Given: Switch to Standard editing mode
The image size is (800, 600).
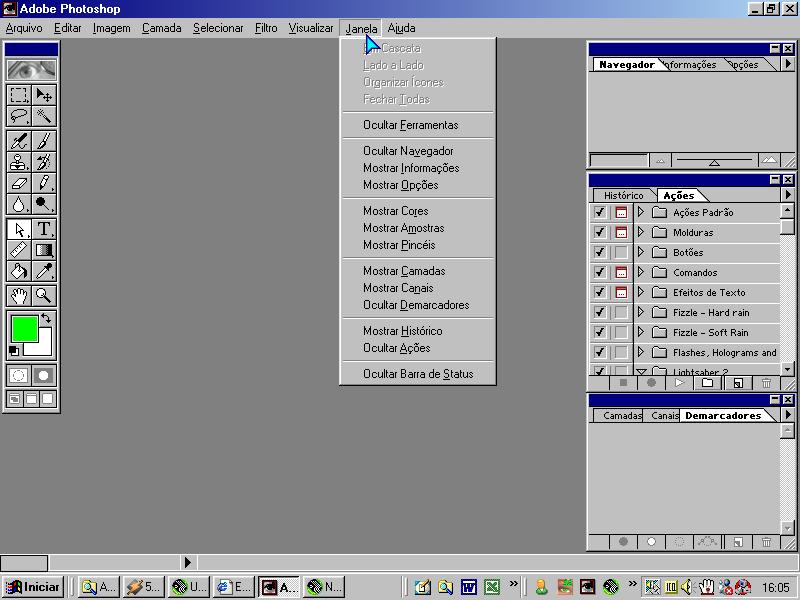Looking at the screenshot, I should [18, 376].
